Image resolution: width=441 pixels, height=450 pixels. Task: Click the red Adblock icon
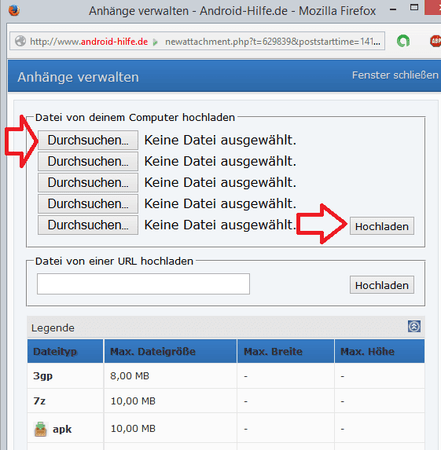click(x=435, y=41)
